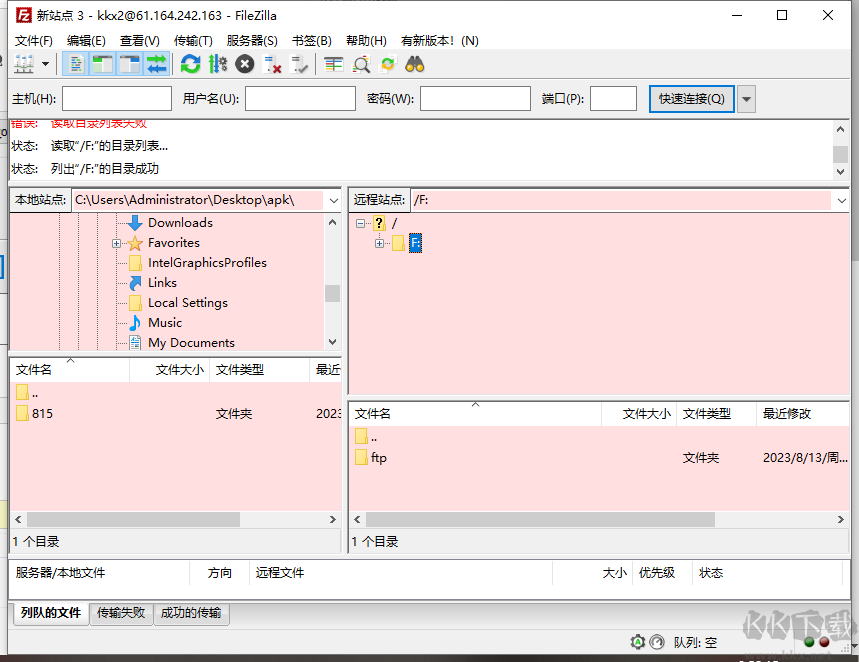Image resolution: width=859 pixels, height=662 pixels.
Task: Click the 快速连接 button
Action: [x=691, y=98]
